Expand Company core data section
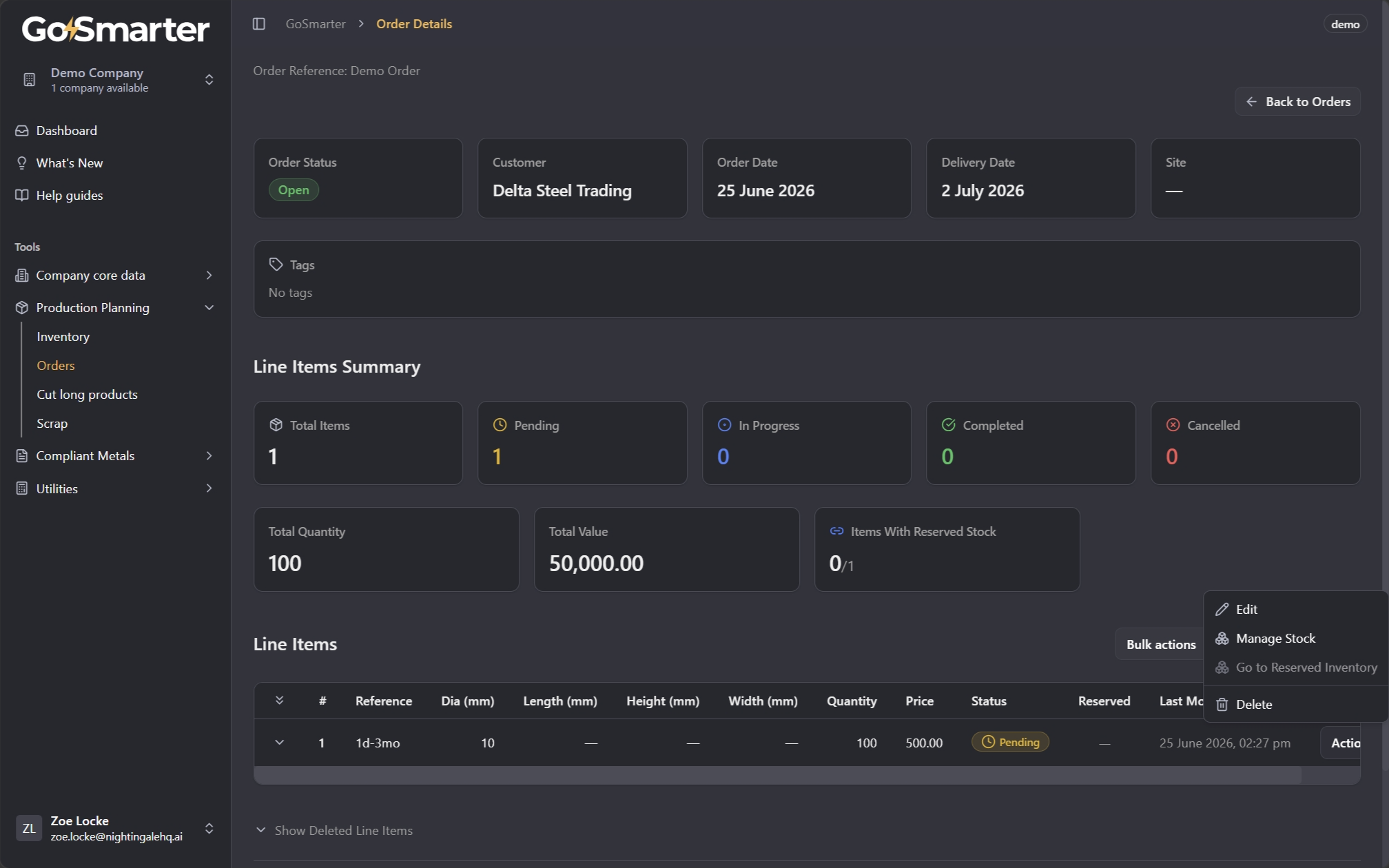Viewport: 1389px width, 868px height. pos(209,276)
